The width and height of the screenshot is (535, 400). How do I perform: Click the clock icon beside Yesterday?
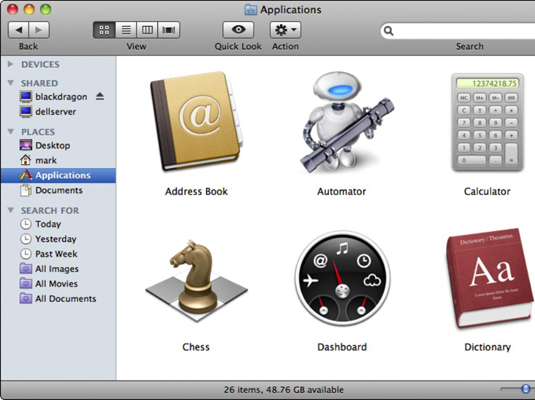pyautogui.click(x=26, y=239)
